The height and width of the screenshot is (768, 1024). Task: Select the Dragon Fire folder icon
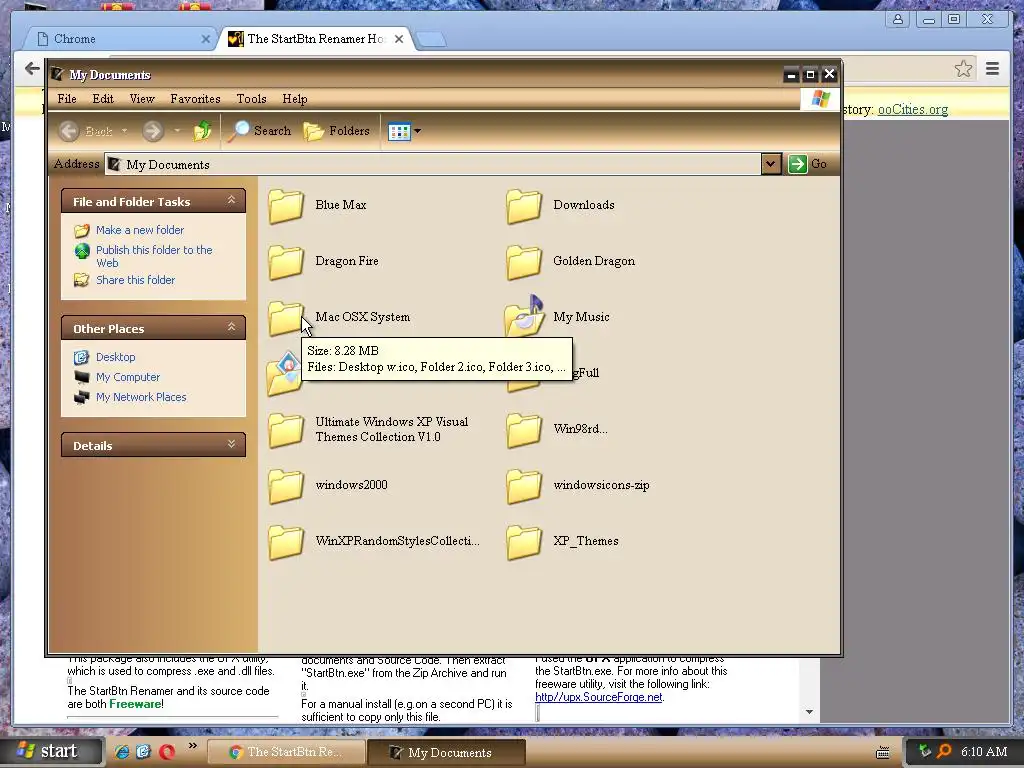coord(285,261)
